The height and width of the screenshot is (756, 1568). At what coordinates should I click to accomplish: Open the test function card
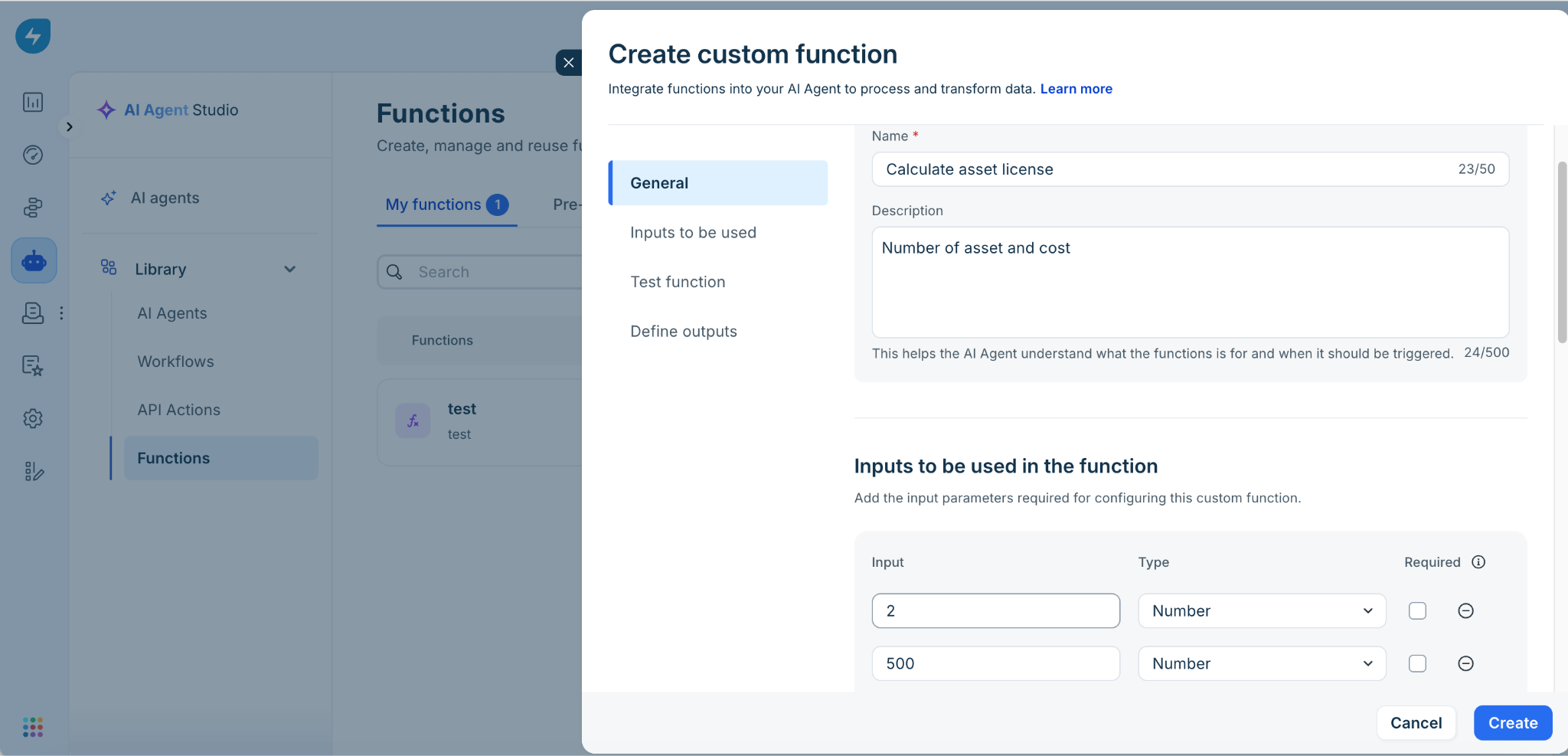point(480,422)
